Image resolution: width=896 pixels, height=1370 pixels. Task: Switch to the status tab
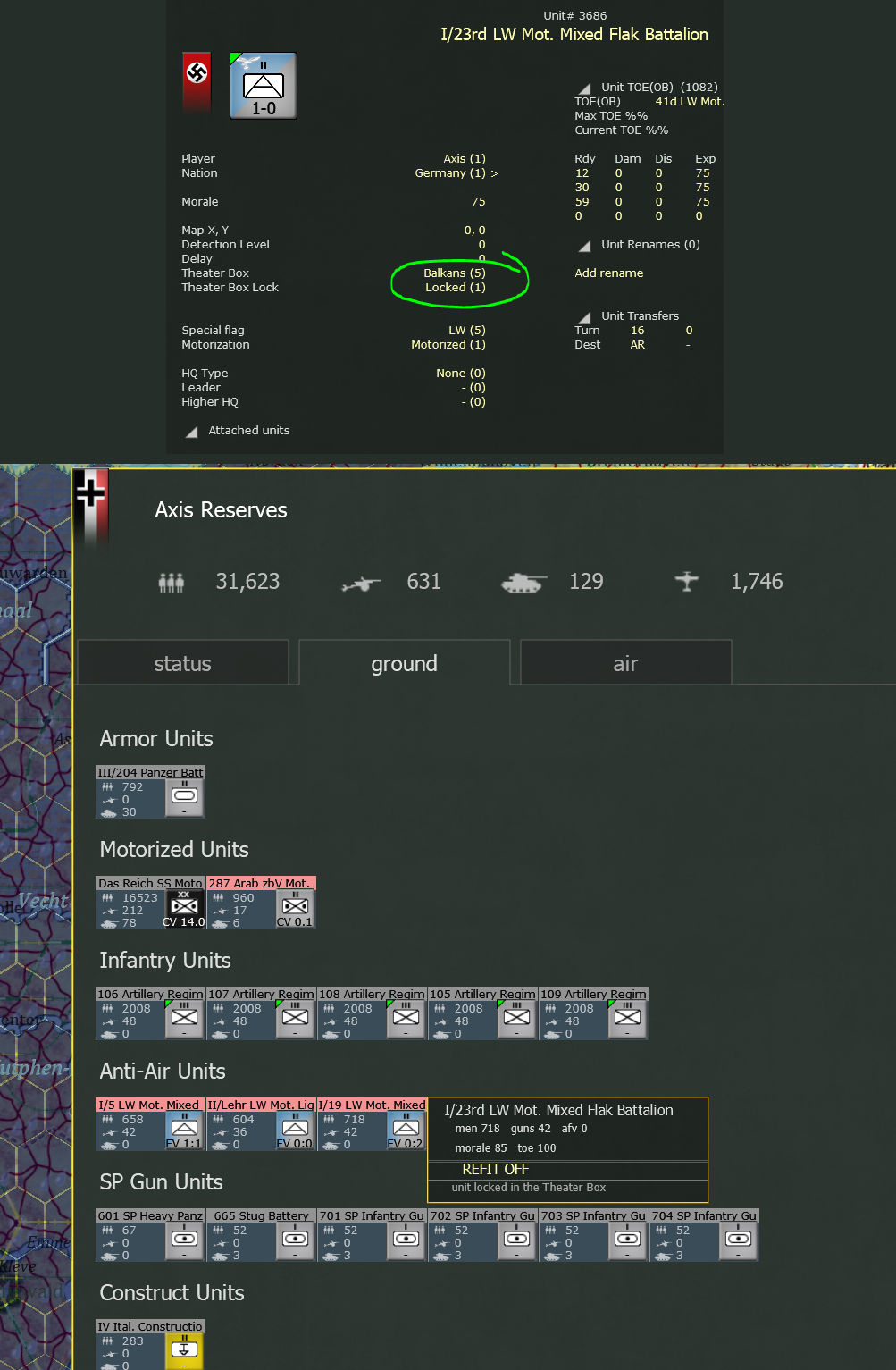(182, 663)
